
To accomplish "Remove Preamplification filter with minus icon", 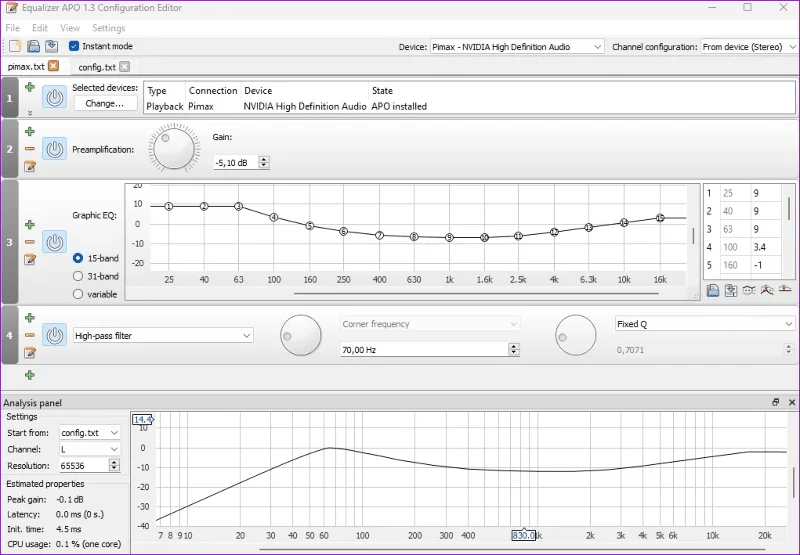I will (30, 149).
